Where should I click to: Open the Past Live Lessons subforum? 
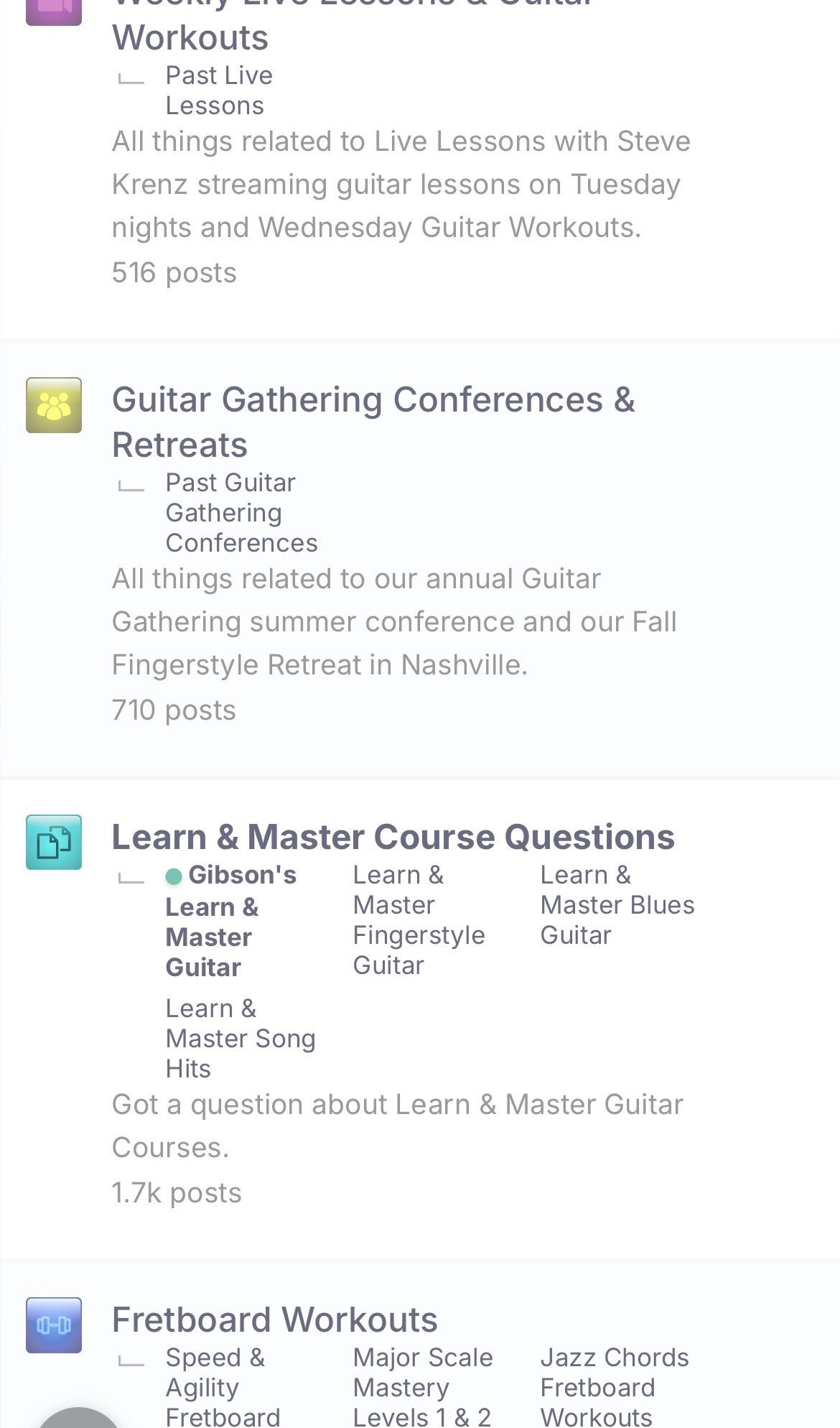coord(218,91)
